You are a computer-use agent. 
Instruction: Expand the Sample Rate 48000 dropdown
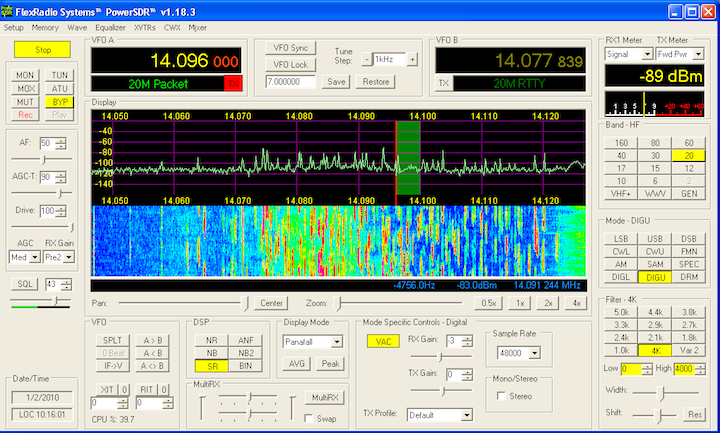pos(536,353)
